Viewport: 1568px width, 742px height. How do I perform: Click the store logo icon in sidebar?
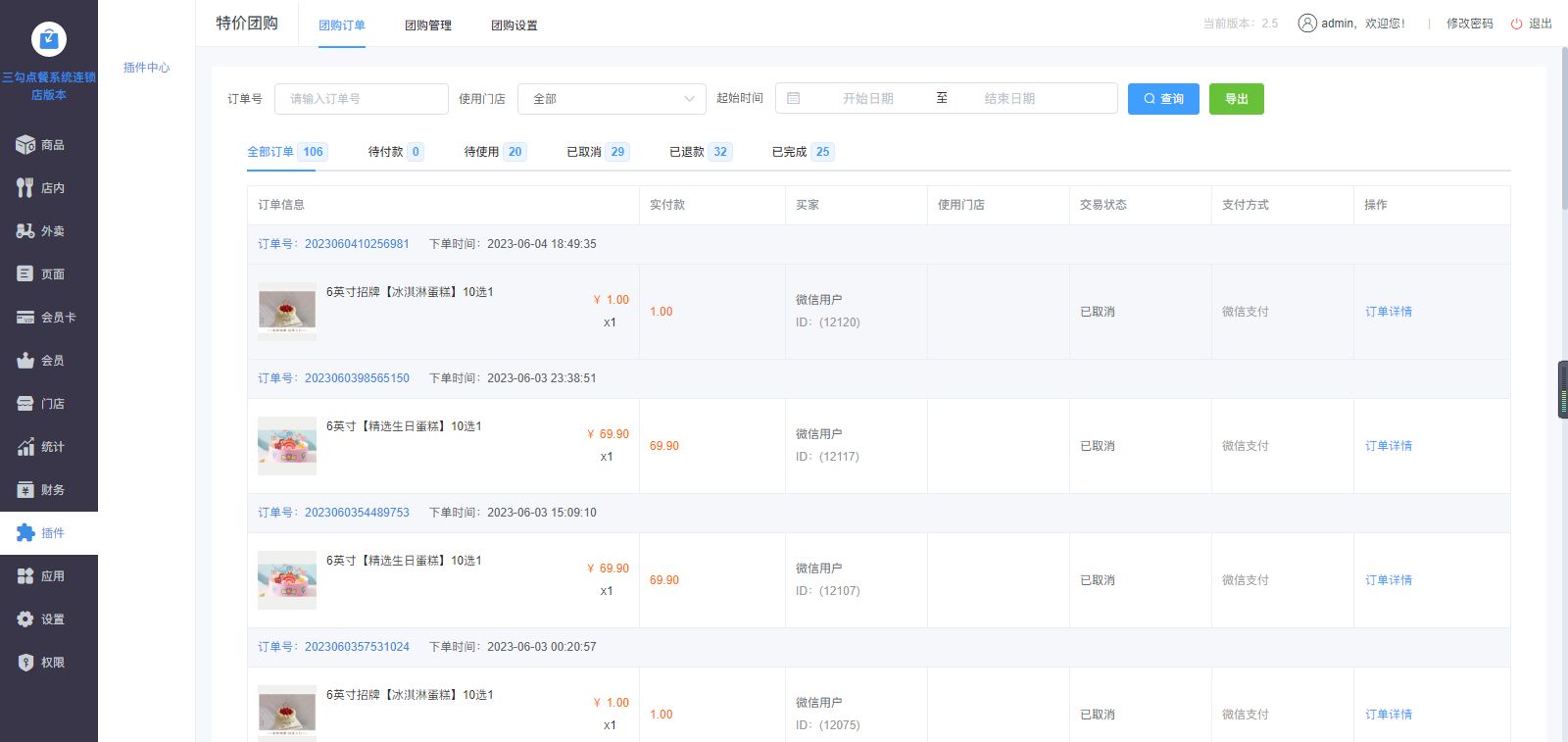49,39
